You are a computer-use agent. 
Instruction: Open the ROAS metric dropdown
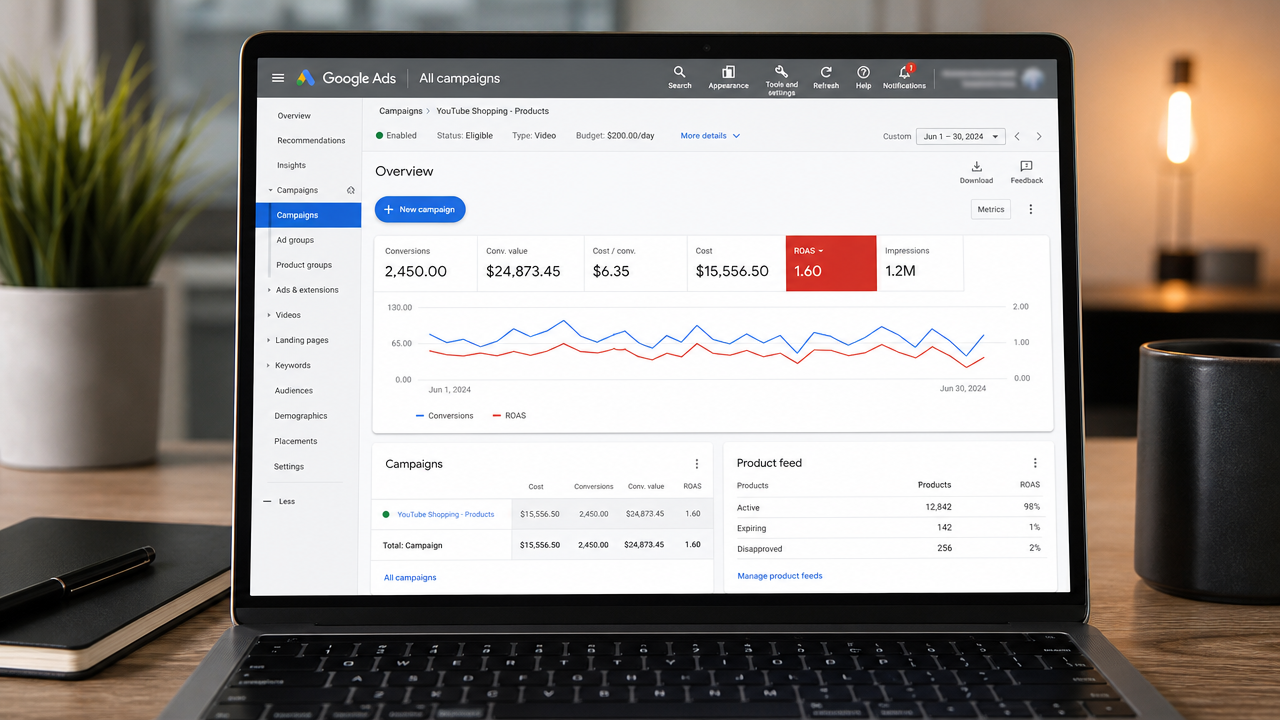(808, 251)
